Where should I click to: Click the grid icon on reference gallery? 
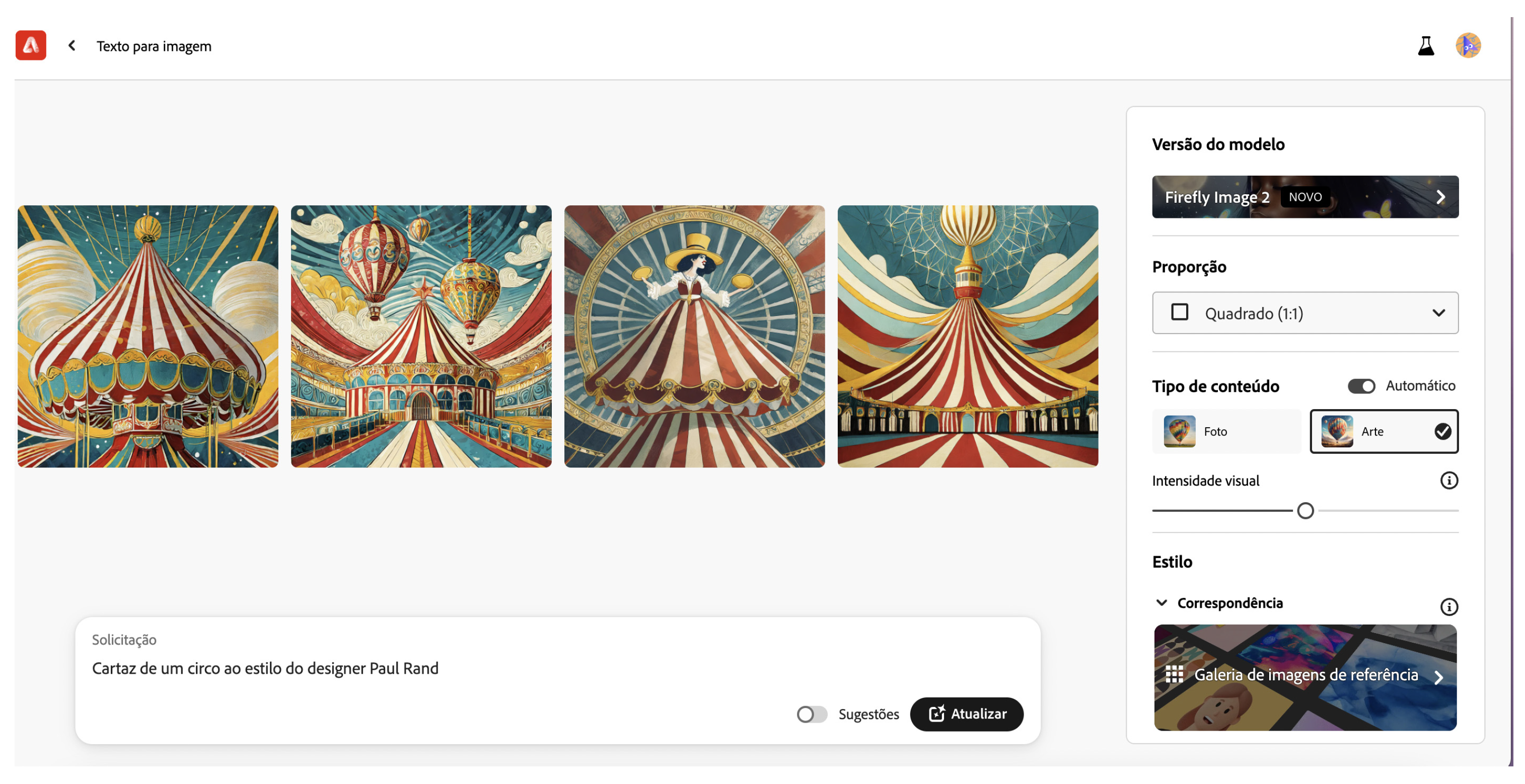click(x=1174, y=674)
